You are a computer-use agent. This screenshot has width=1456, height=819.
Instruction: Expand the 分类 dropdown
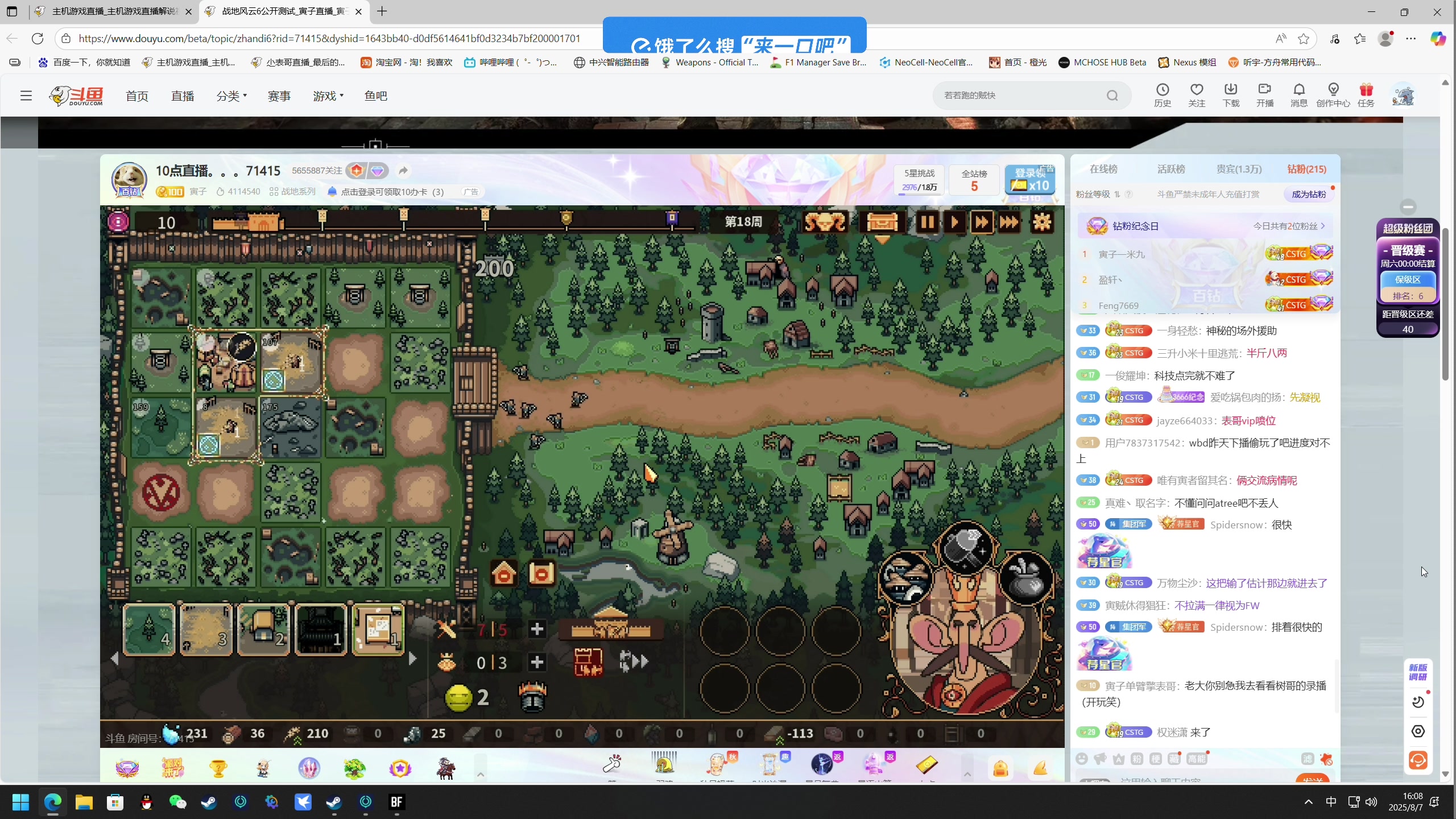(x=231, y=96)
